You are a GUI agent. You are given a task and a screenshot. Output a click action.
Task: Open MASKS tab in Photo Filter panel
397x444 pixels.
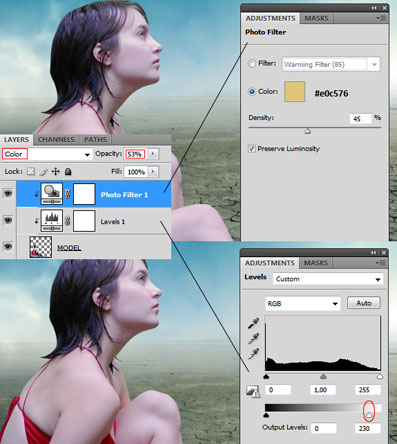point(316,18)
